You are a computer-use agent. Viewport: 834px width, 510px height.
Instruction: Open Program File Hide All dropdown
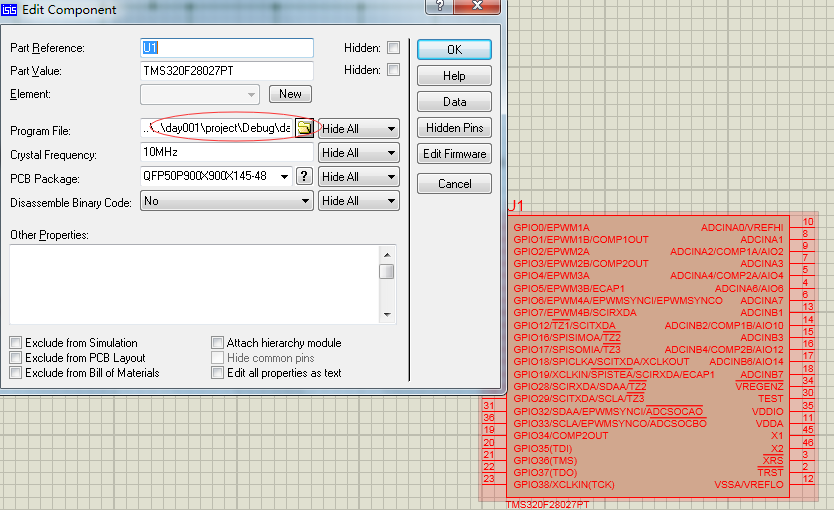(358, 129)
